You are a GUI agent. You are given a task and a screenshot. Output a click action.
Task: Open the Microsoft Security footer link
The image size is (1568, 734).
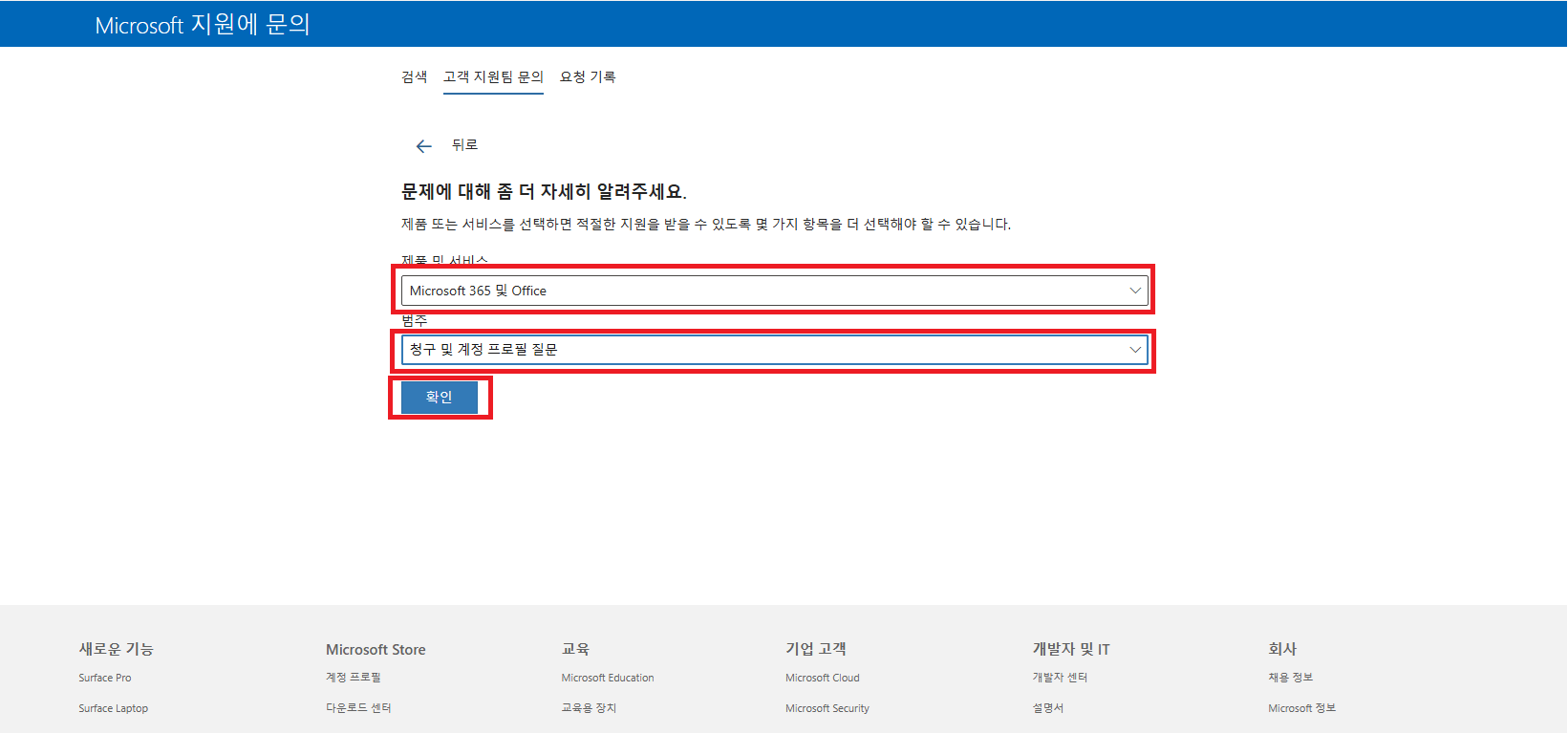827,708
